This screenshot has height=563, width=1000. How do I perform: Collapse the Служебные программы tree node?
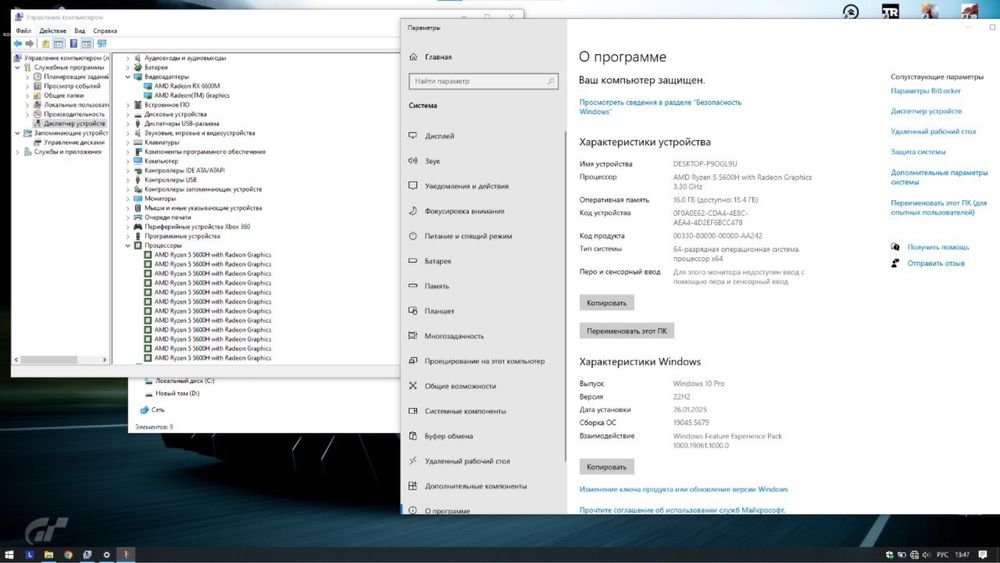[x=18, y=68]
